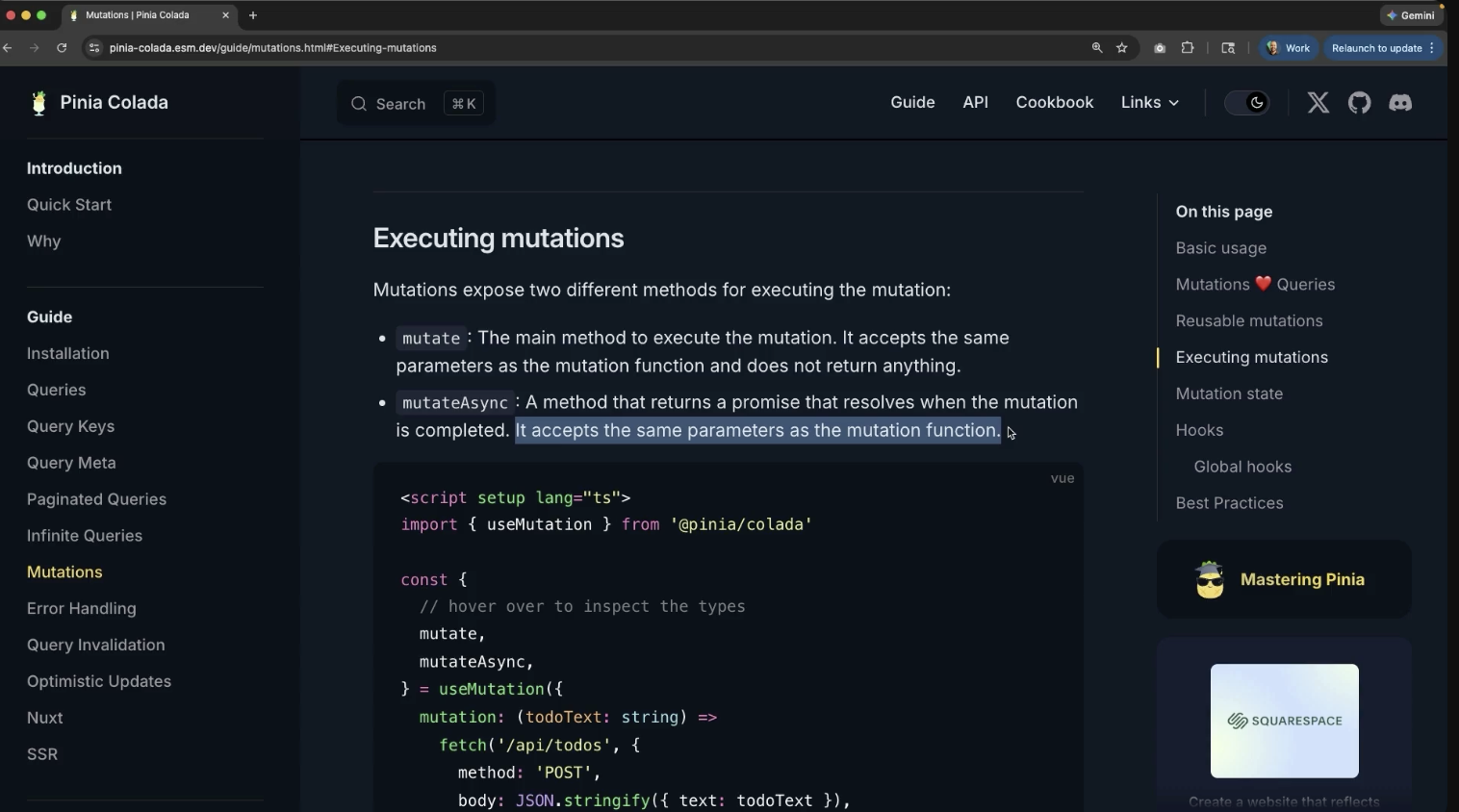Open the X (Twitter) social link

[1318, 103]
